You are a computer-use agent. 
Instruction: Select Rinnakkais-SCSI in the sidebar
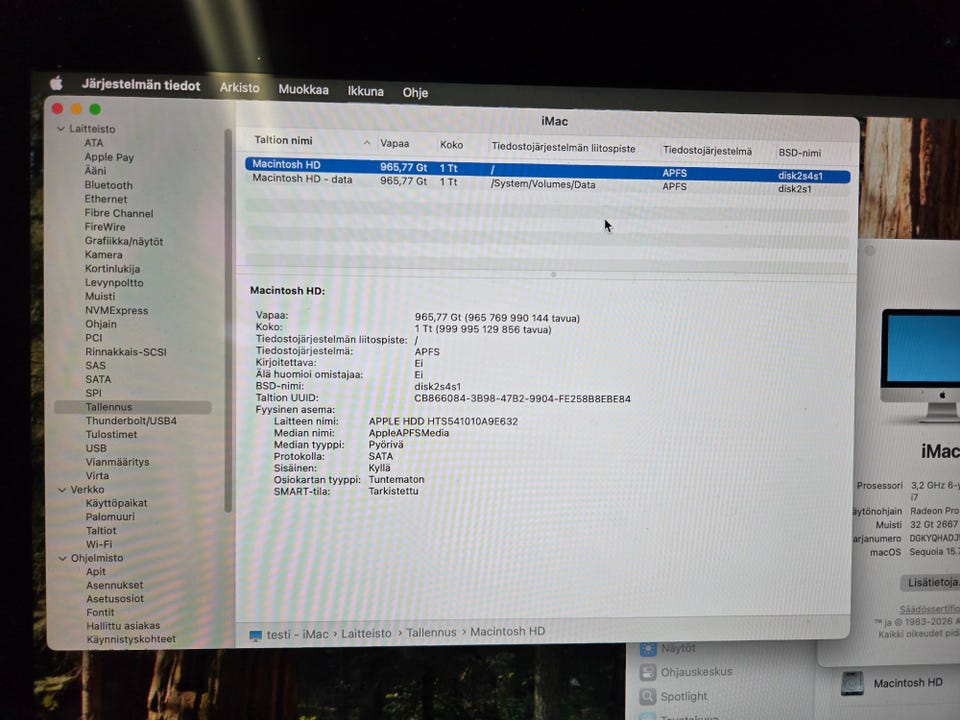click(126, 352)
